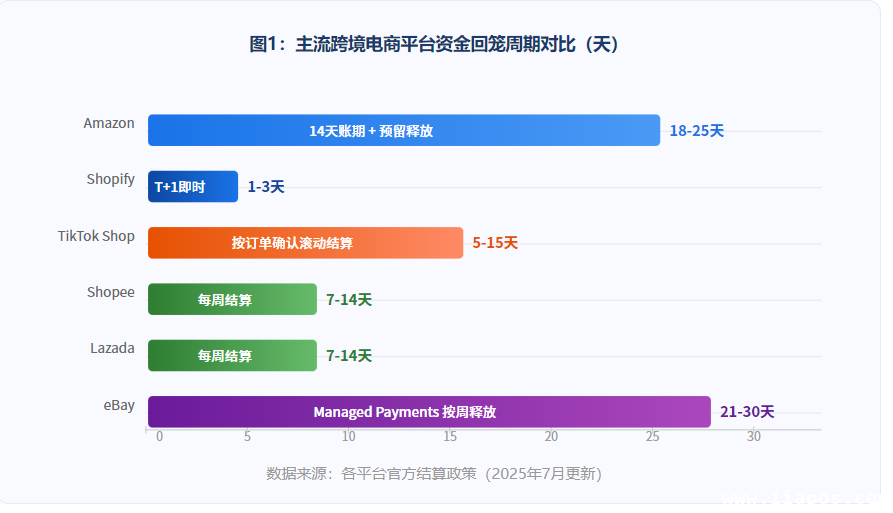The image size is (893, 513).
Task: Click the purple bar Managed Payments 按周释放
Action: tap(429, 412)
